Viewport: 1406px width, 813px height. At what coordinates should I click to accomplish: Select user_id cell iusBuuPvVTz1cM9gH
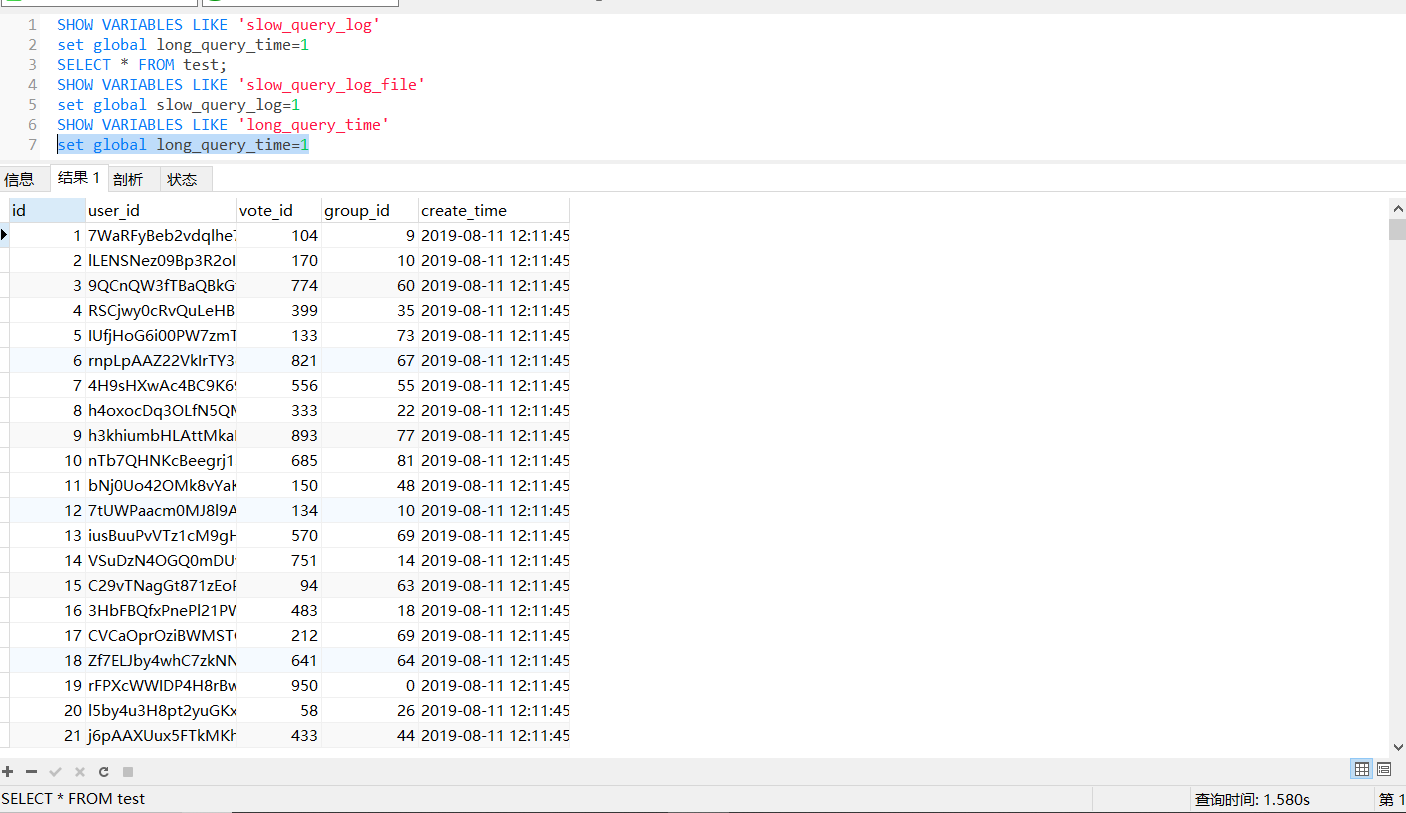[161, 536]
